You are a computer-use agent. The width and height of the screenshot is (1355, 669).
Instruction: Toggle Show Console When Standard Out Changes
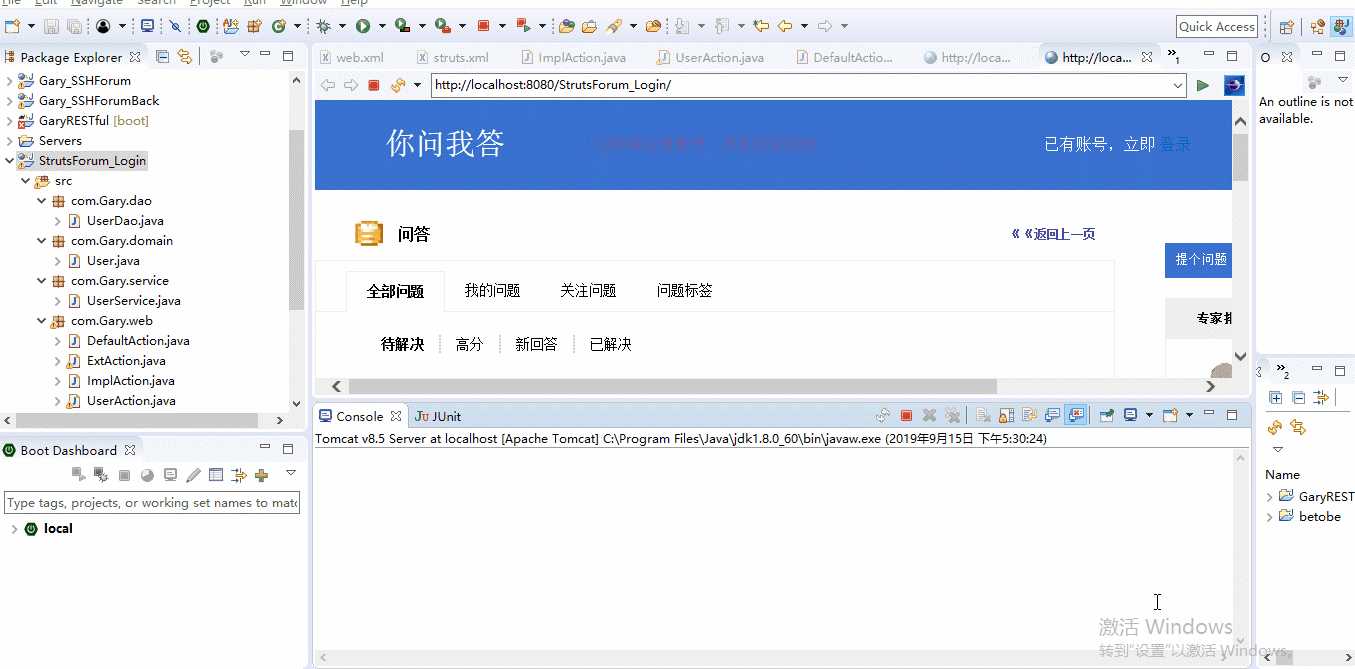pos(1052,415)
